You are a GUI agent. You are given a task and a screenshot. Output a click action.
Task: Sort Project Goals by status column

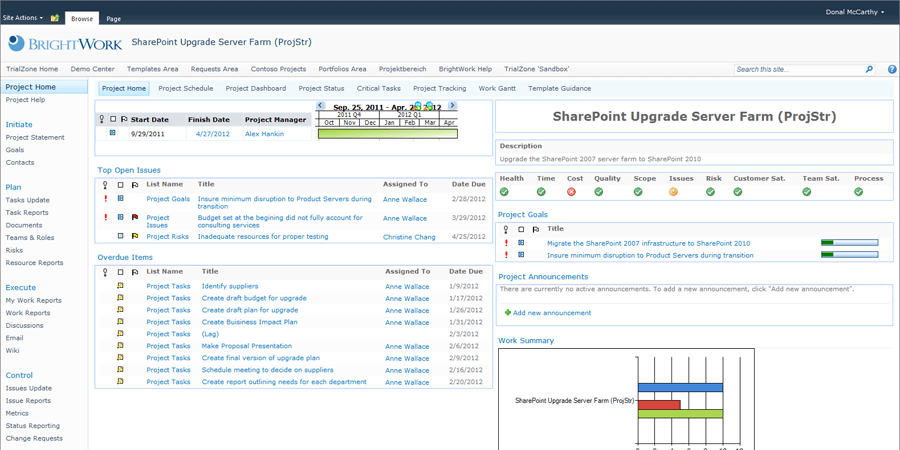[x=521, y=229]
